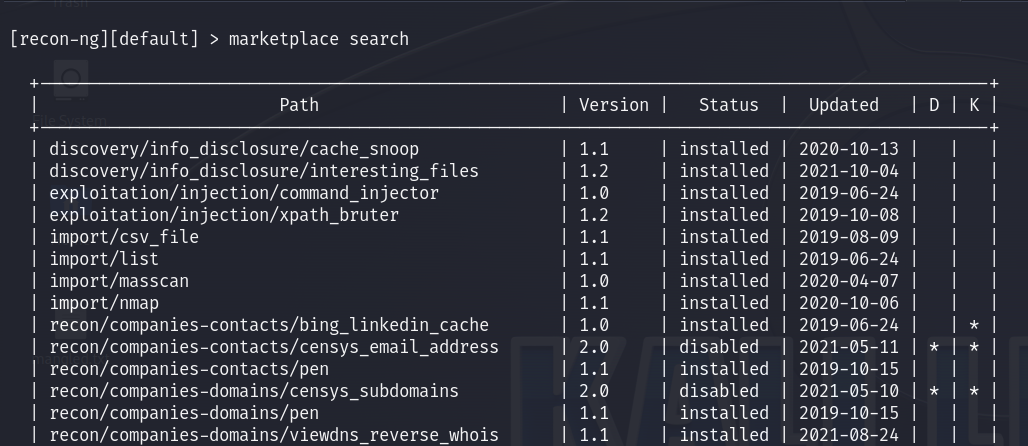Select the import/csv_file path
Image resolution: width=1028 pixels, height=446 pixels.
click(124, 237)
